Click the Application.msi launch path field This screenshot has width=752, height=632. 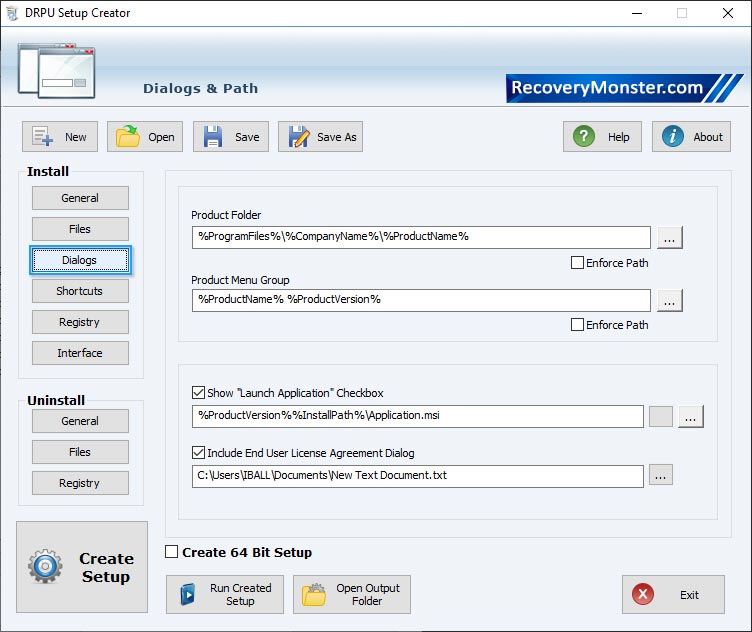pyautogui.click(x=418, y=416)
